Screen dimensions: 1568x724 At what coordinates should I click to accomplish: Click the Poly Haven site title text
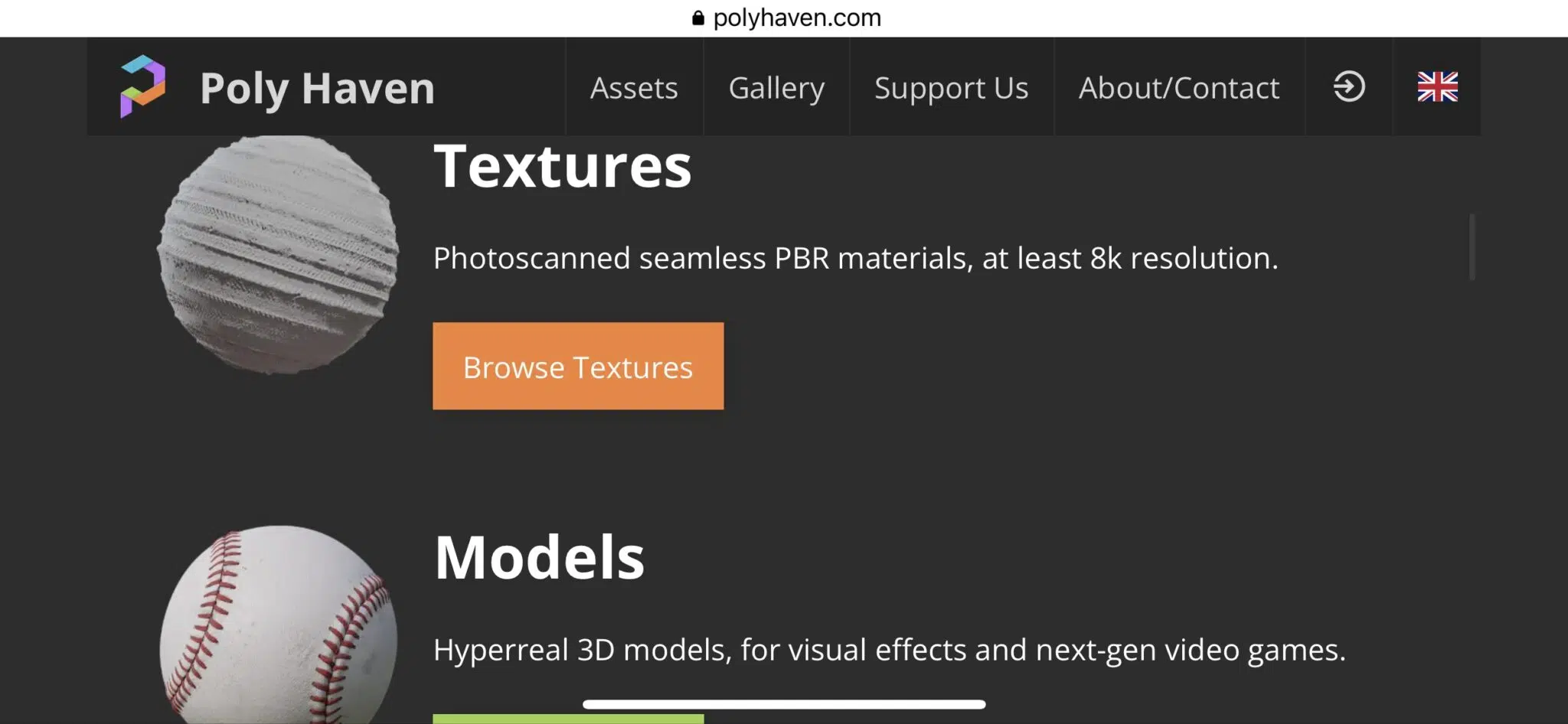[x=317, y=88]
